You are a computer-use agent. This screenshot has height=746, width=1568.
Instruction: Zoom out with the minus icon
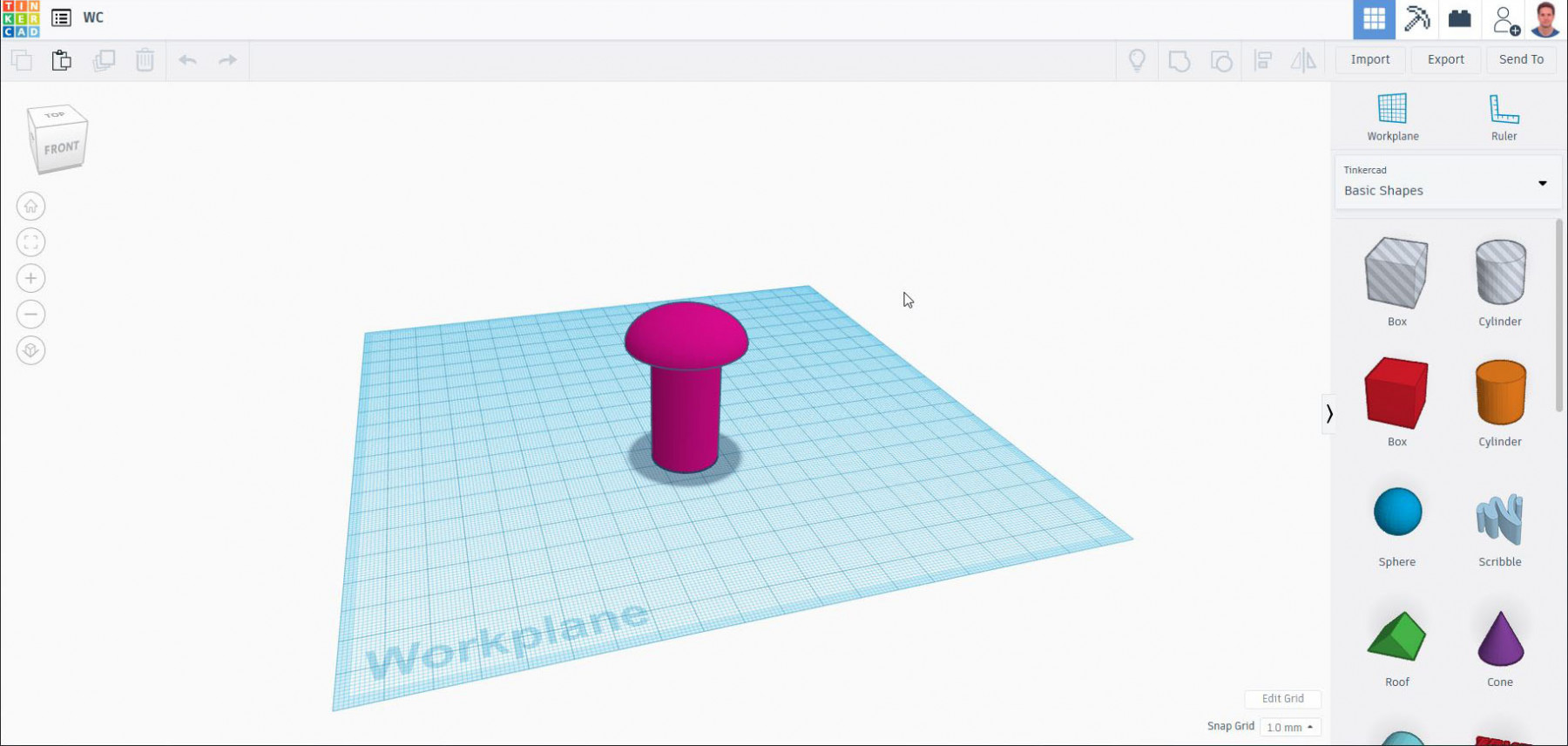point(30,315)
